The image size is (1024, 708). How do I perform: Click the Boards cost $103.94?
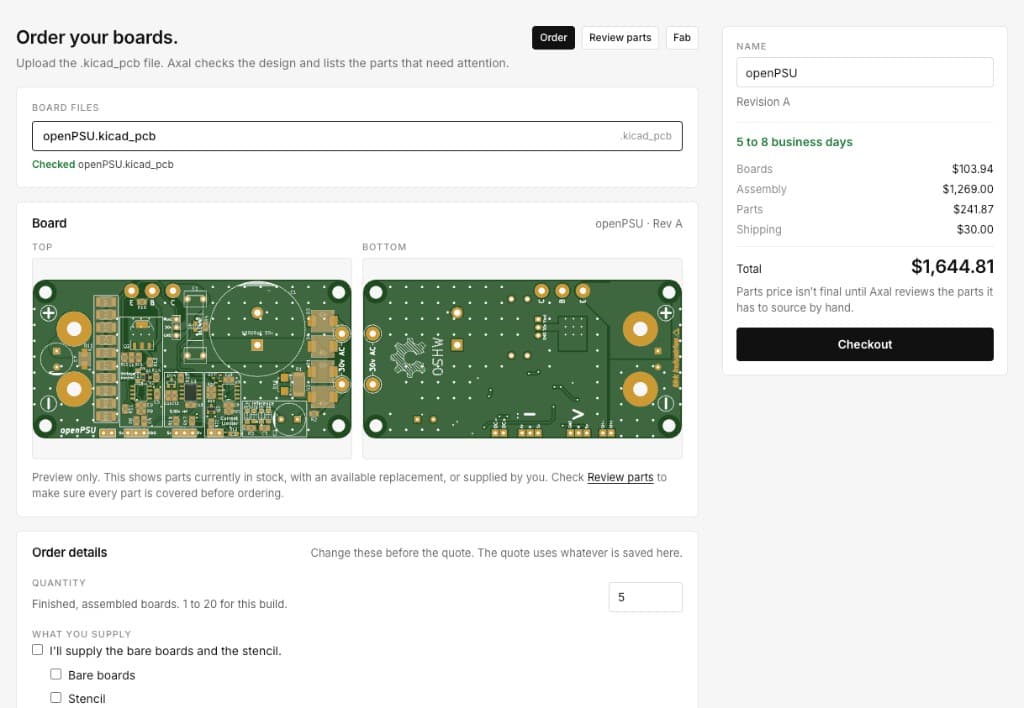click(972, 169)
